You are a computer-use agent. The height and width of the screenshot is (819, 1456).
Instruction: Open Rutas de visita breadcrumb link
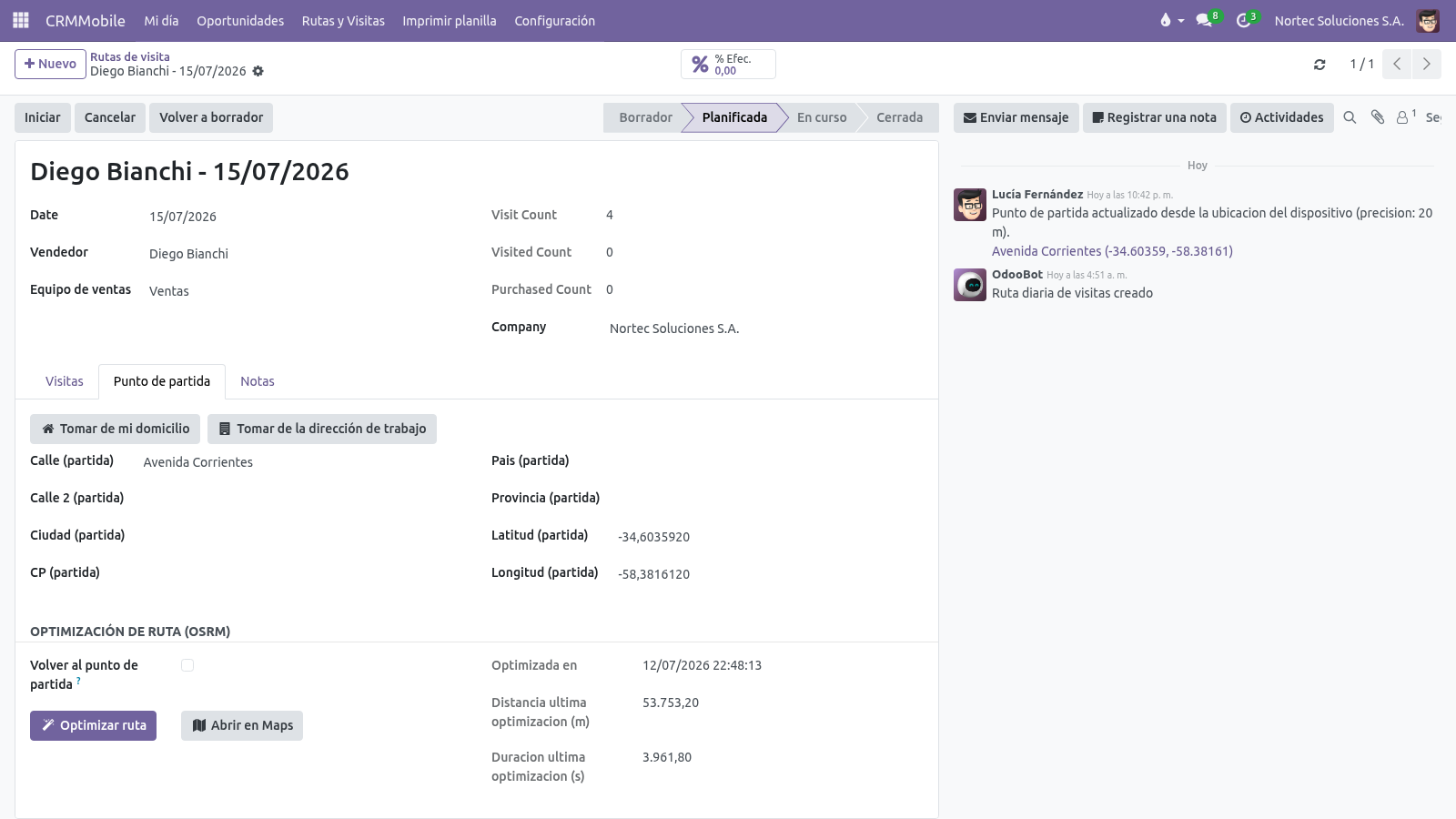(x=130, y=56)
